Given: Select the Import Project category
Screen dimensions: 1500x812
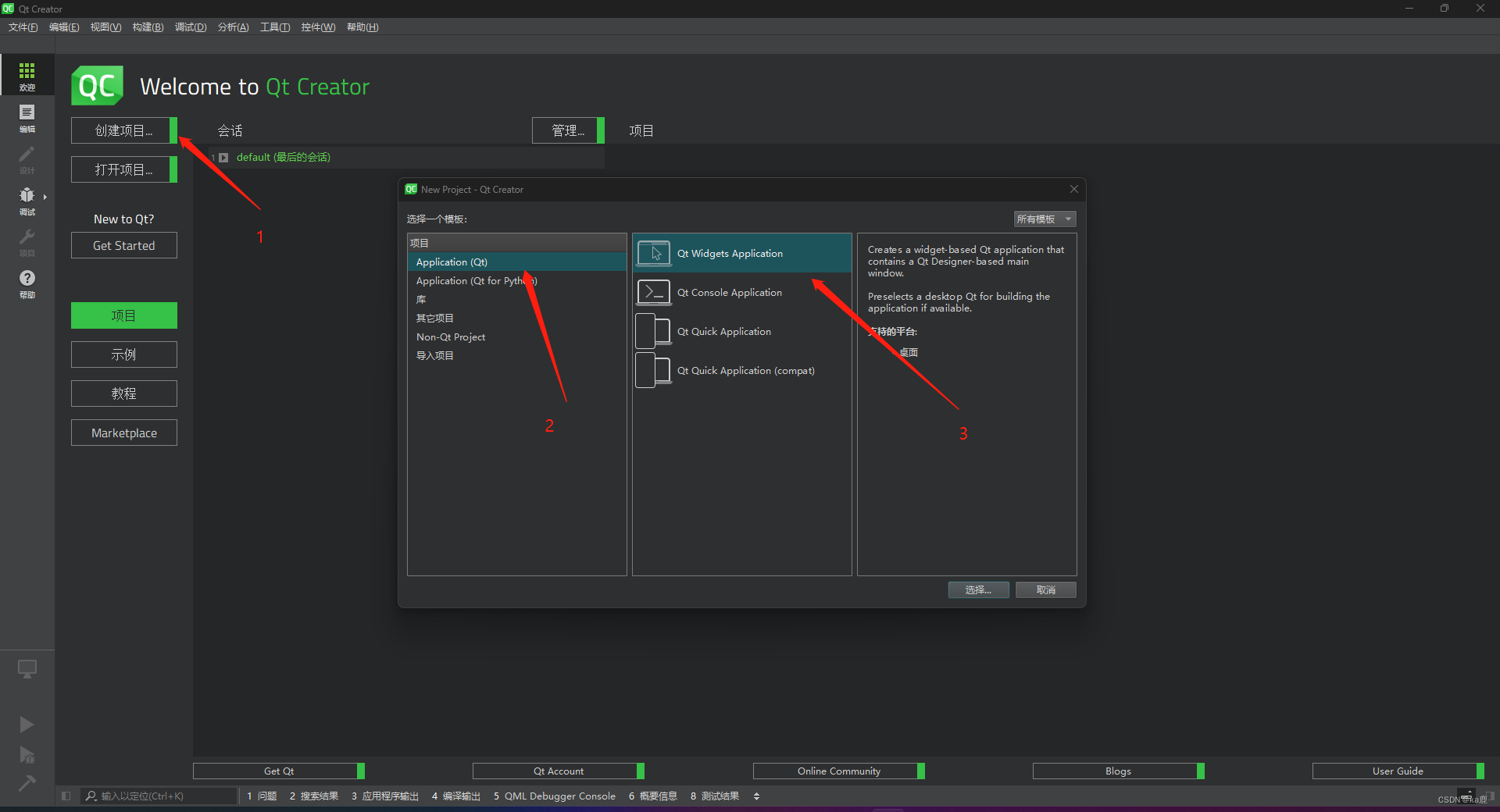Looking at the screenshot, I should coord(517,355).
